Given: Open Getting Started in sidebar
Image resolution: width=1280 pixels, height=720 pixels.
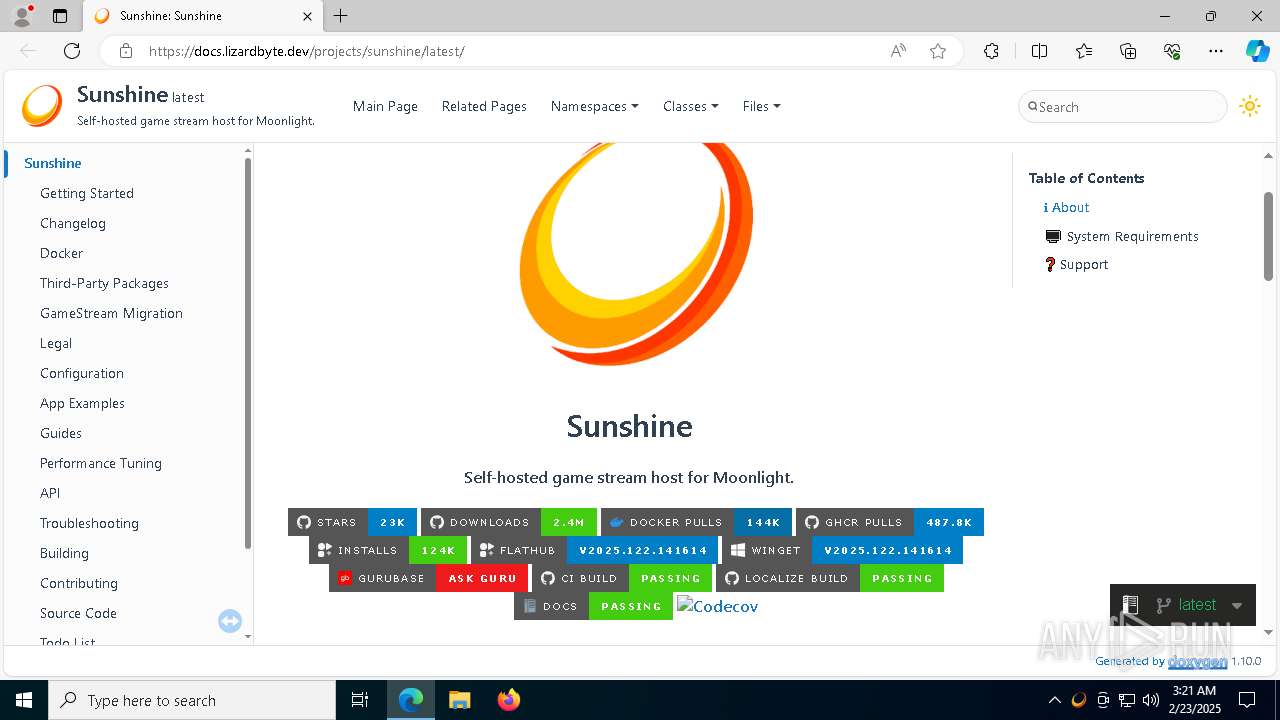Looking at the screenshot, I should tap(87, 193).
